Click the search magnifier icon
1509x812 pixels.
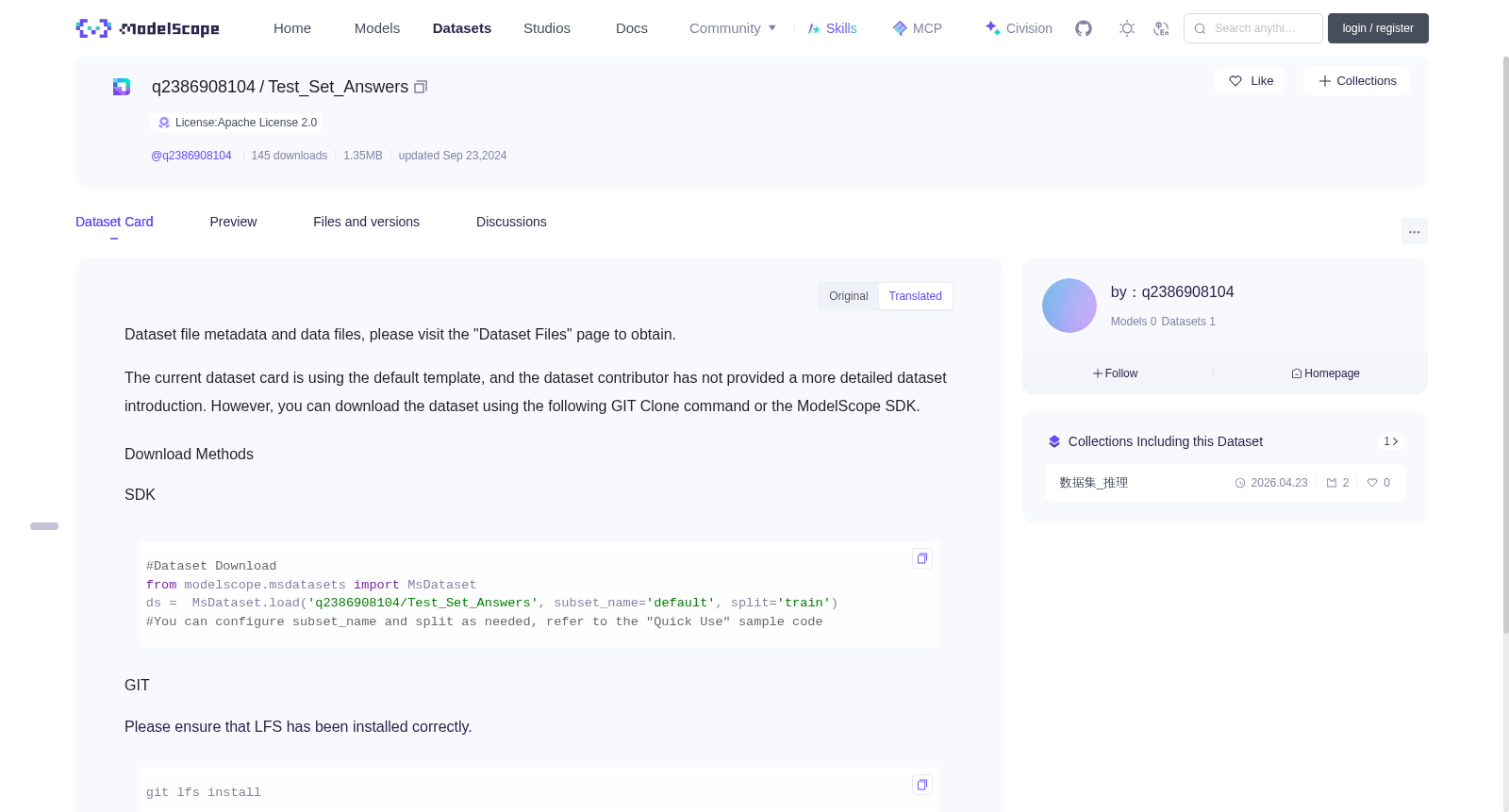(x=1200, y=28)
